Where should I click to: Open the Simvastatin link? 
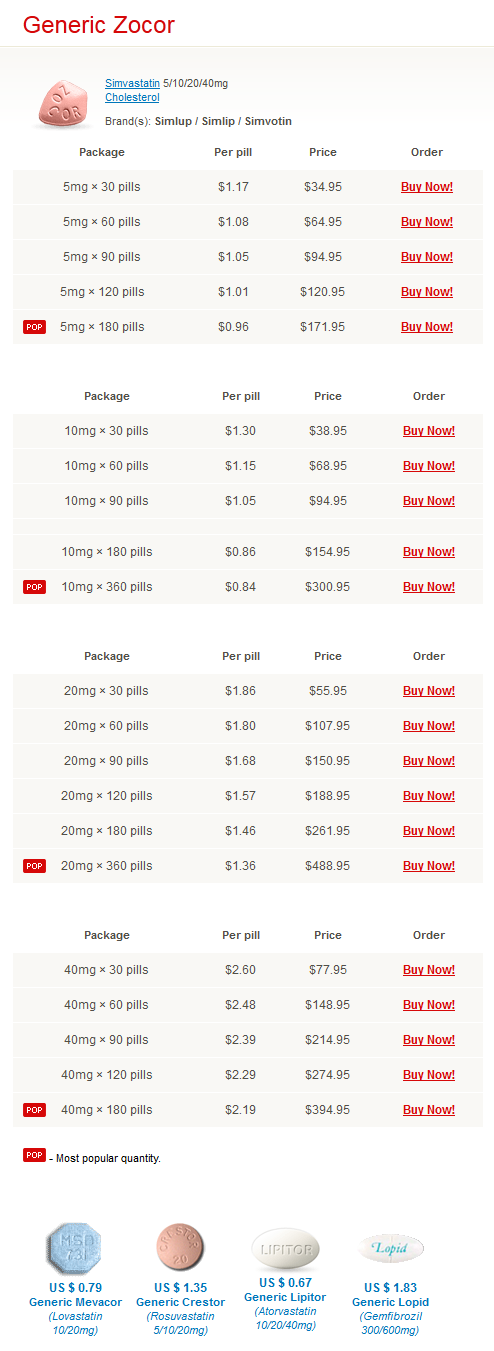tap(132, 84)
